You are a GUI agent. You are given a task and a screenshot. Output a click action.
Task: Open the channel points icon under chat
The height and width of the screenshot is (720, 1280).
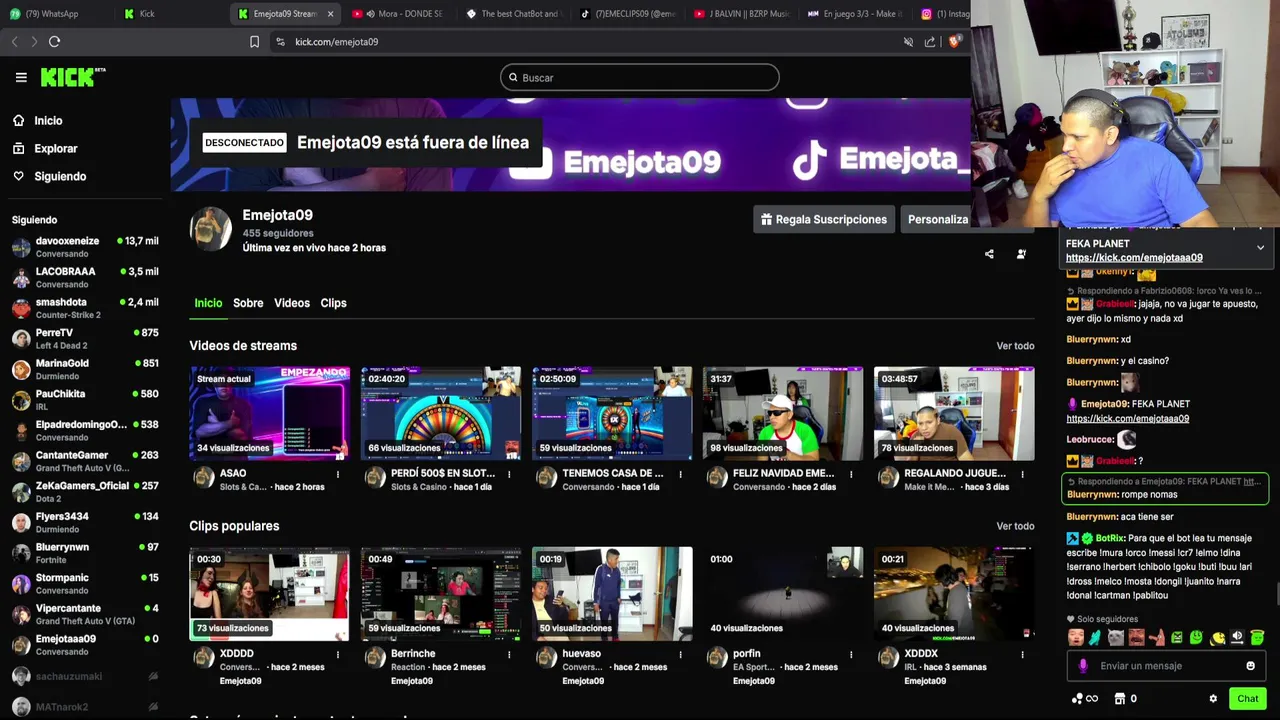click(x=1078, y=699)
